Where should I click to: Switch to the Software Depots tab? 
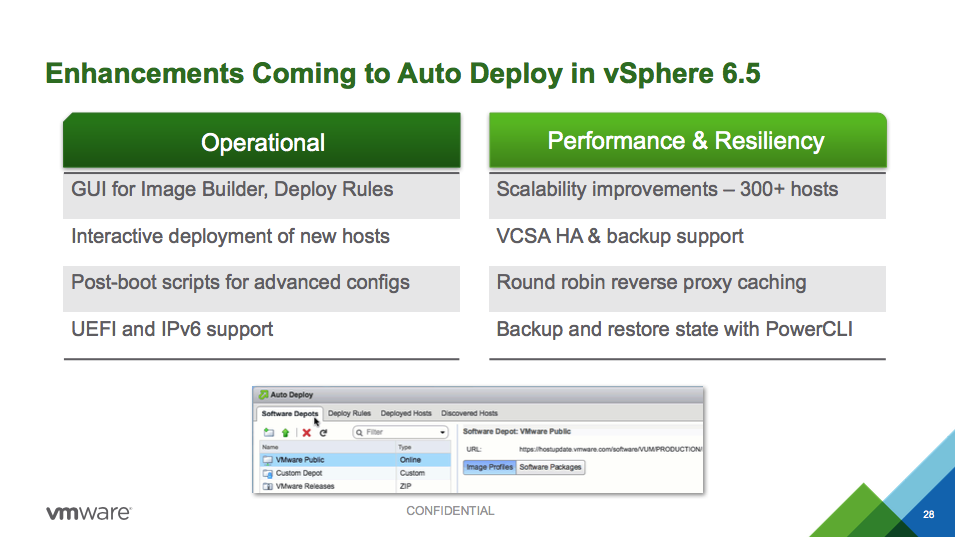click(x=290, y=413)
